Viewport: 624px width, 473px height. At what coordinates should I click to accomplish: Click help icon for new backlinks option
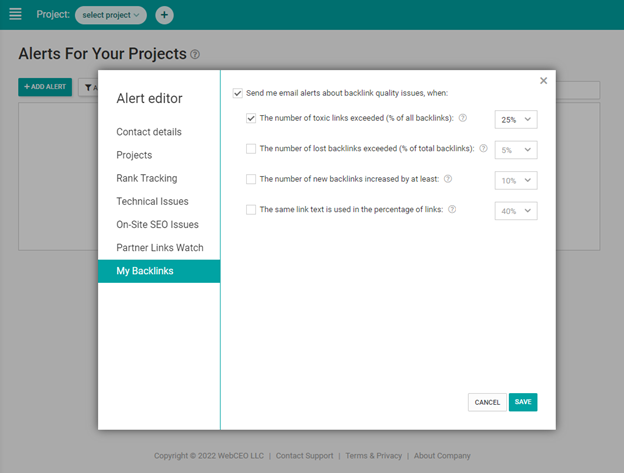pyautogui.click(x=448, y=179)
